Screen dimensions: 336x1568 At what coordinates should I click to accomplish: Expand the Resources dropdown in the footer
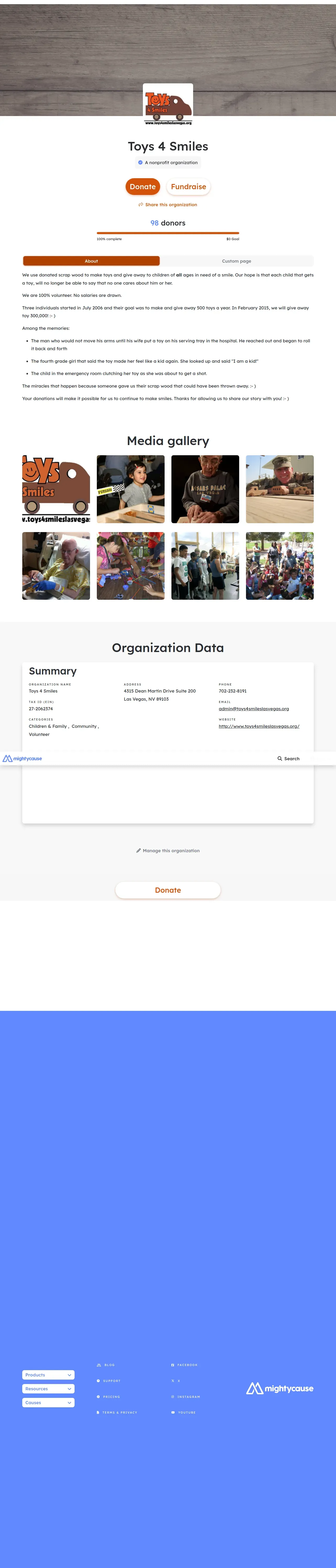(x=49, y=1388)
